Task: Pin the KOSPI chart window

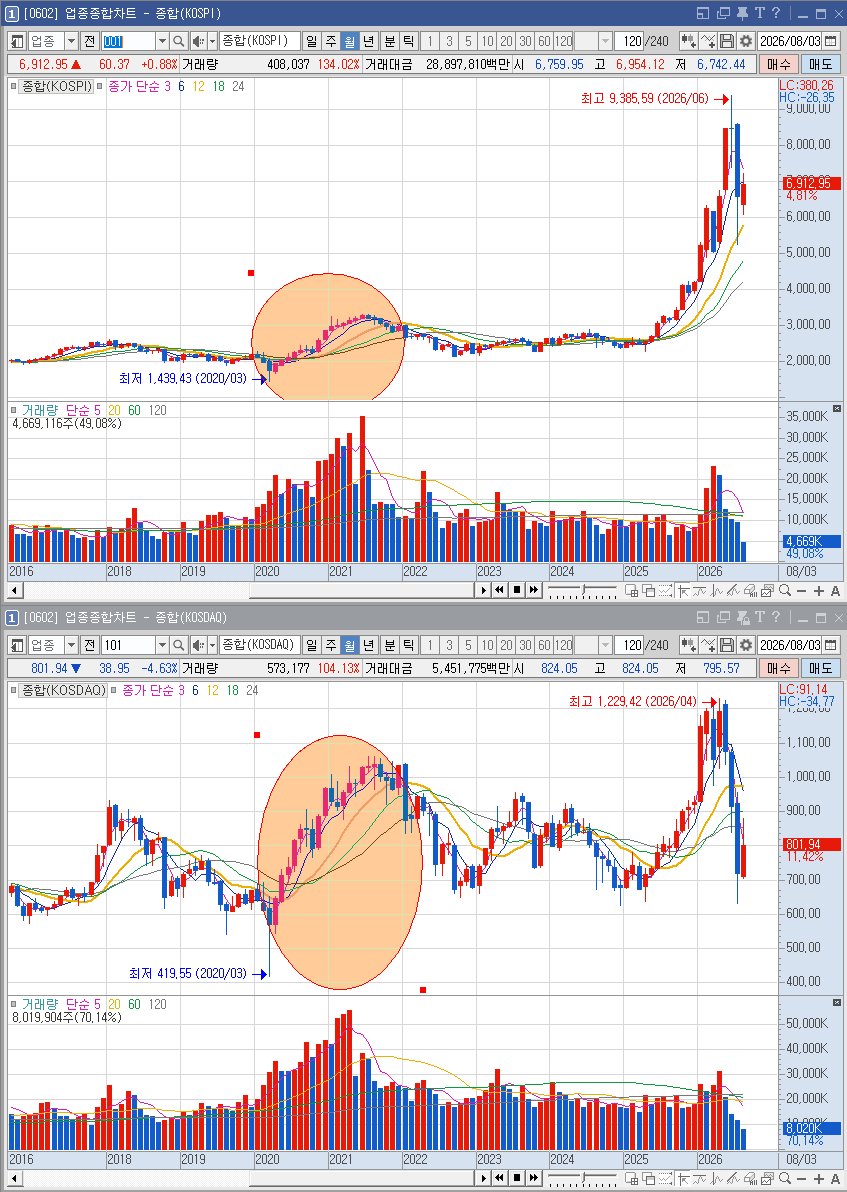Action: pos(742,14)
